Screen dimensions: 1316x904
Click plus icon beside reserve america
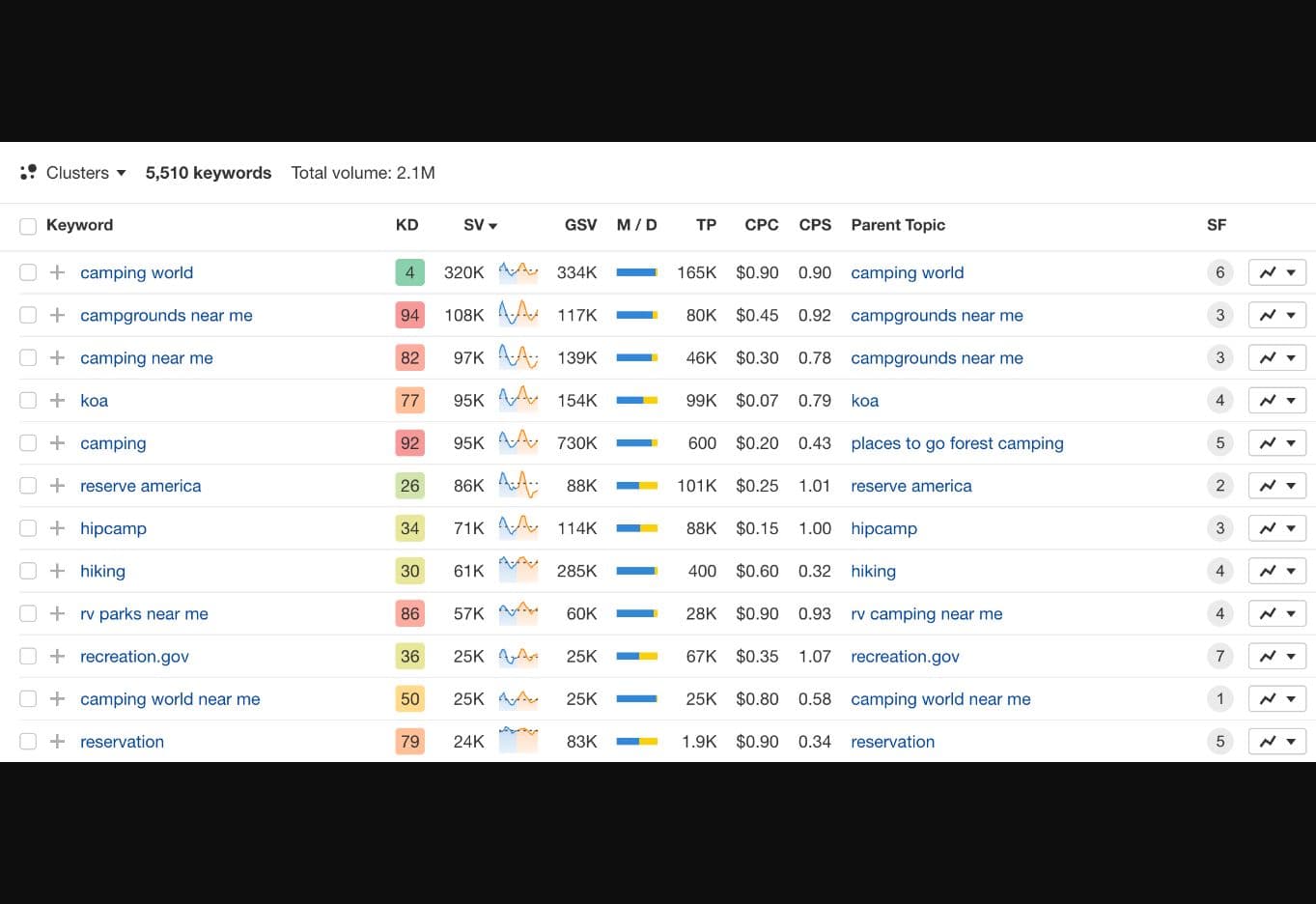pos(57,485)
